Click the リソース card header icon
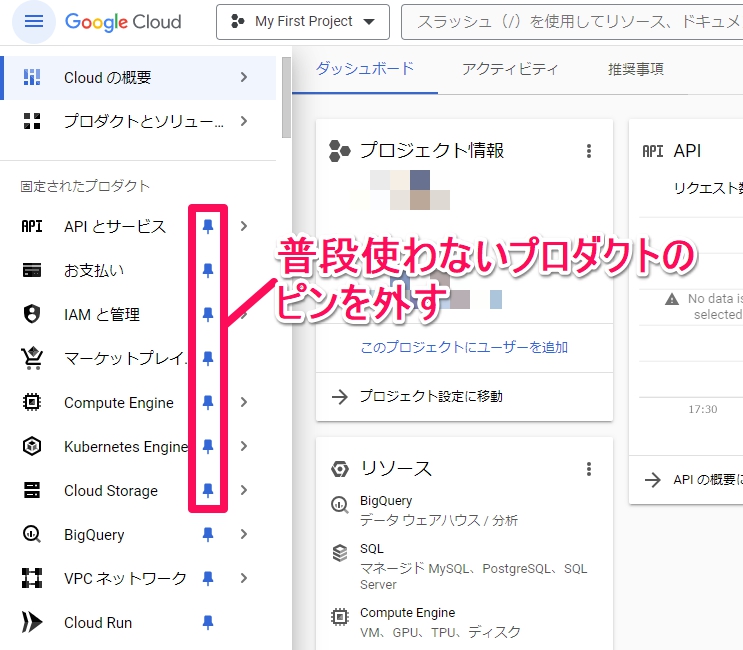Screen dimensions: 743x650 [339, 469]
